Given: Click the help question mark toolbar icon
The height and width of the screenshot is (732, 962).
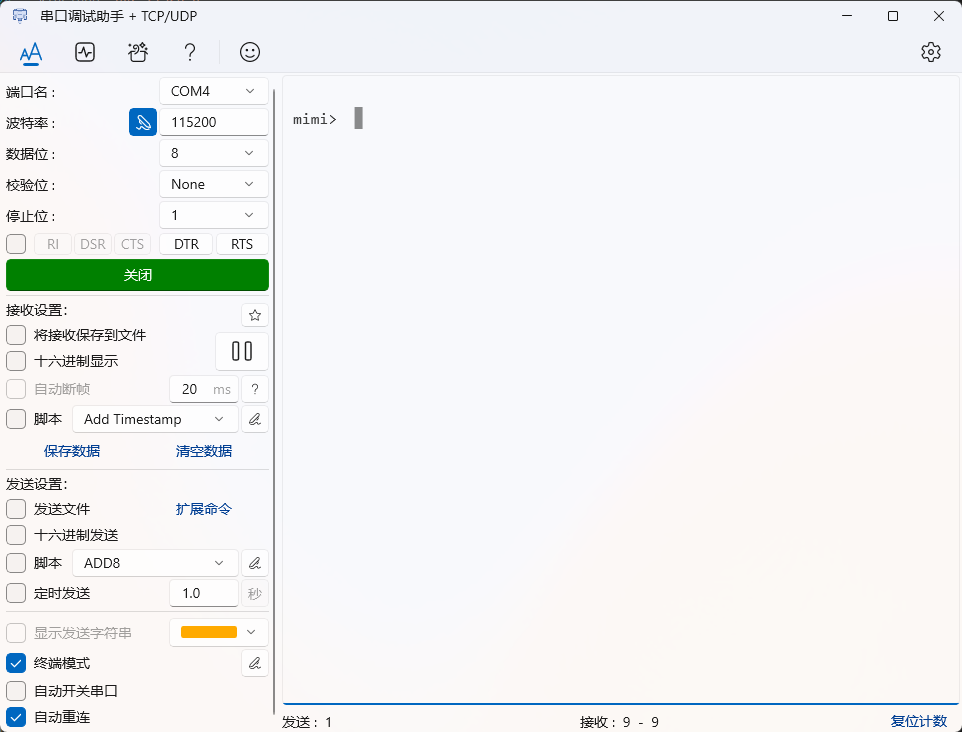Looking at the screenshot, I should coord(189,52).
